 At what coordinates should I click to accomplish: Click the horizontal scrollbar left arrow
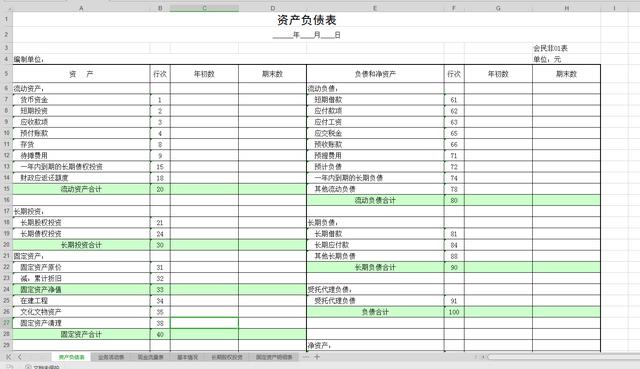483,357
